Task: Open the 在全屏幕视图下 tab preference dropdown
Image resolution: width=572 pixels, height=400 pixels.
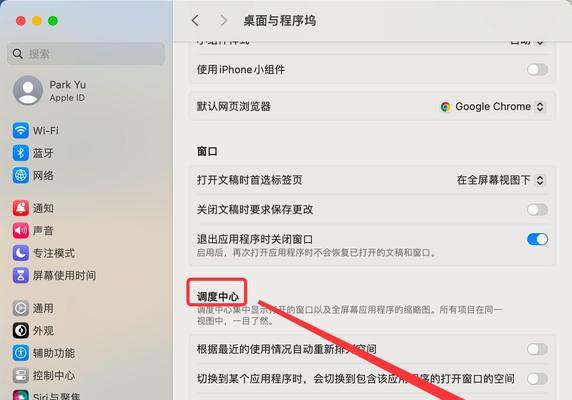Action: pos(500,180)
